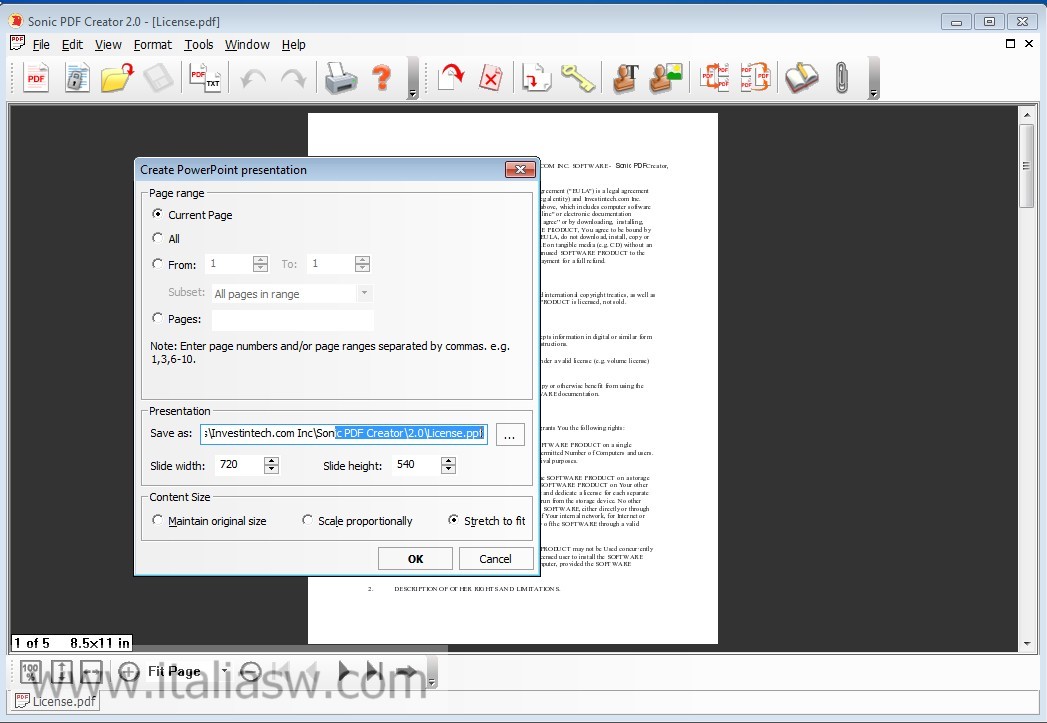
Task: Click the Merge PDF icon
Action: (755, 78)
